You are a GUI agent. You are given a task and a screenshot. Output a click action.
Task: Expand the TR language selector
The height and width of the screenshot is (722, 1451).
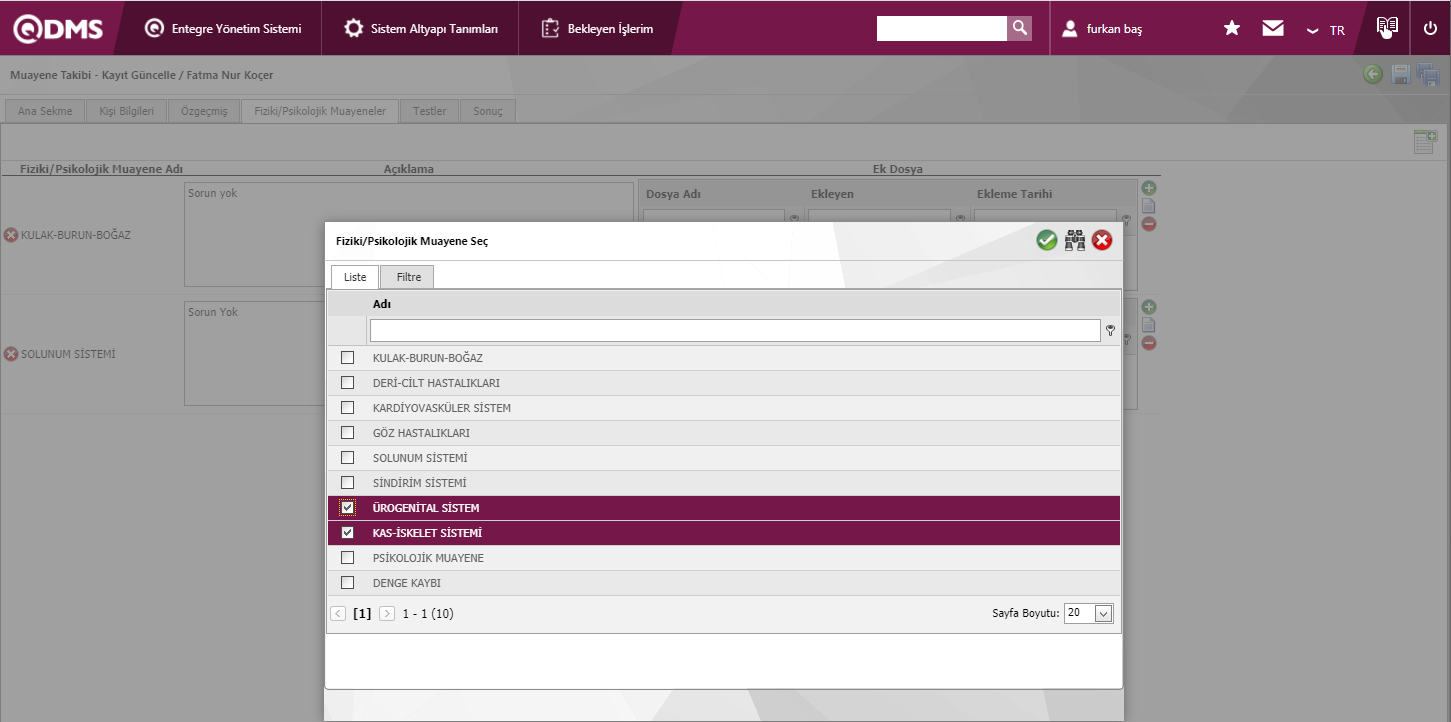coord(1326,30)
